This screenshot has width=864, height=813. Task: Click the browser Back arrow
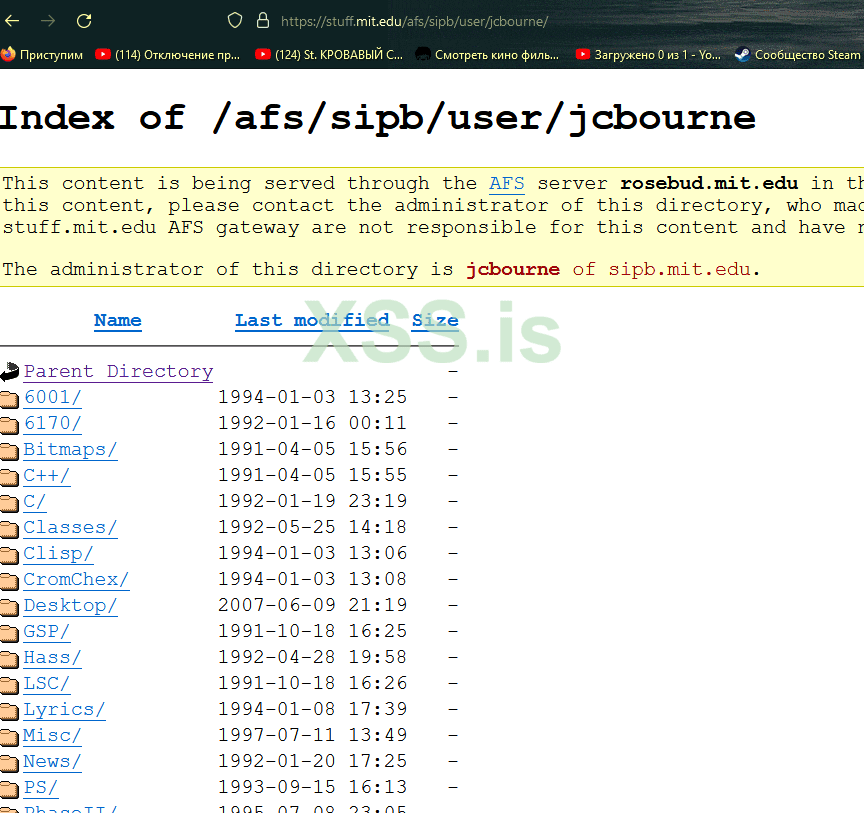tap(12, 21)
